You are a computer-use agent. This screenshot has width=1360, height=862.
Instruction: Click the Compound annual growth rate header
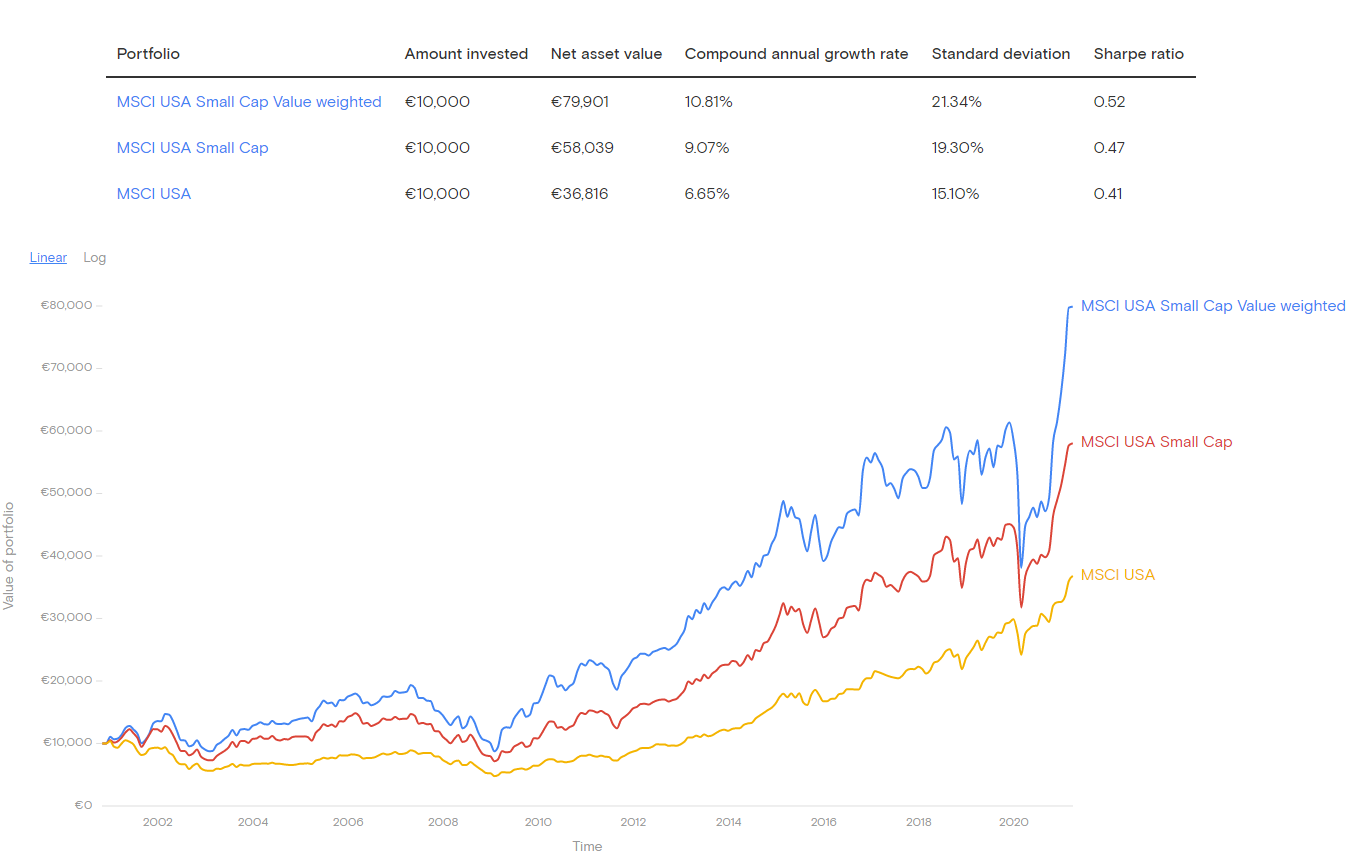click(x=796, y=54)
